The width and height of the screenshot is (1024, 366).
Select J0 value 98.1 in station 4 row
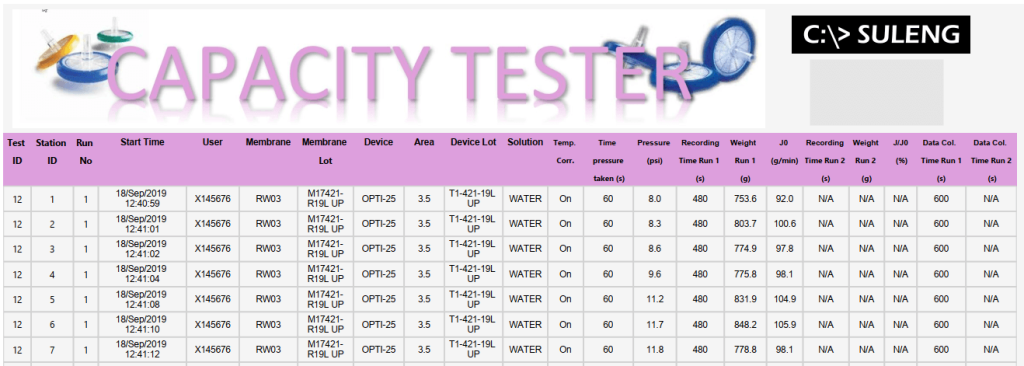tap(784, 274)
